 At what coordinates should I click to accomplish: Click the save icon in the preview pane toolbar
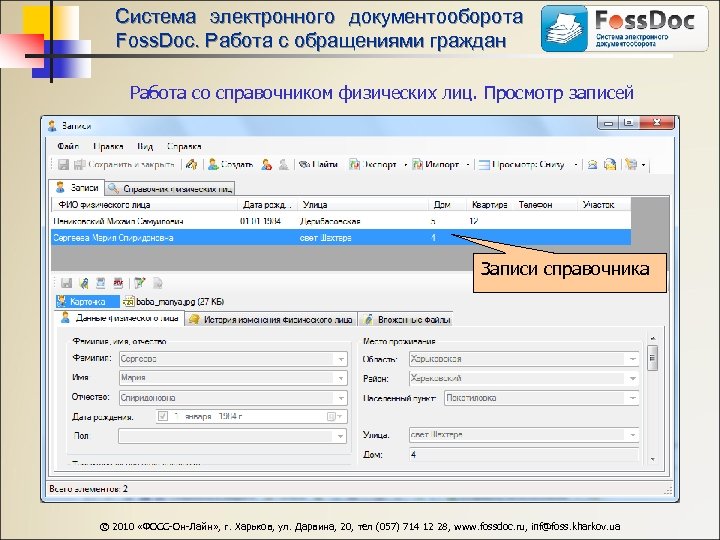coord(67,283)
